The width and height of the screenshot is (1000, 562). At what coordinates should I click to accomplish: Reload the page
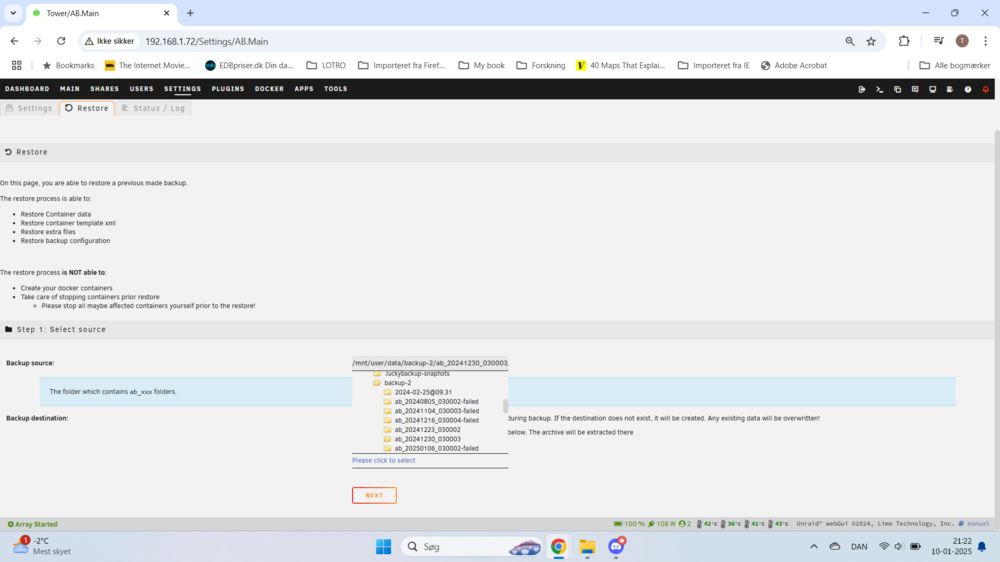tap(61, 41)
